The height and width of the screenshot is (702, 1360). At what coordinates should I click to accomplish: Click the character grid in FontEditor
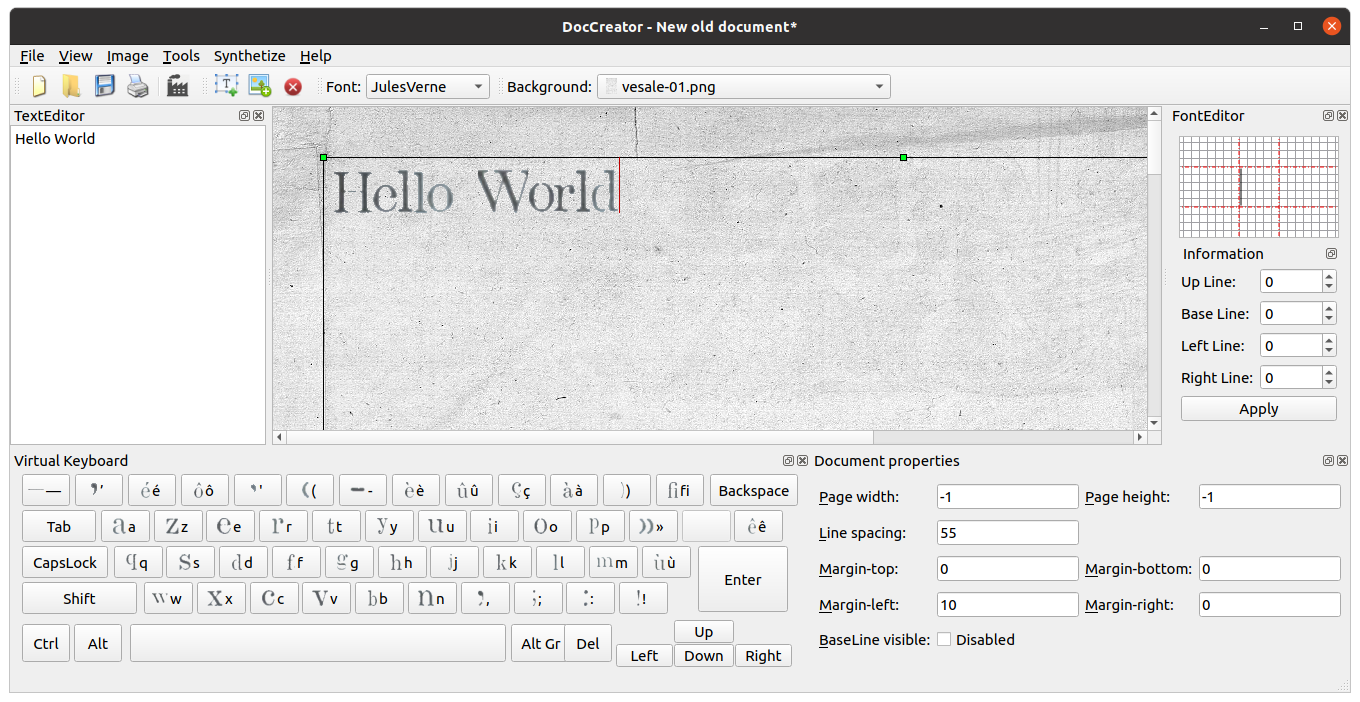click(1259, 187)
